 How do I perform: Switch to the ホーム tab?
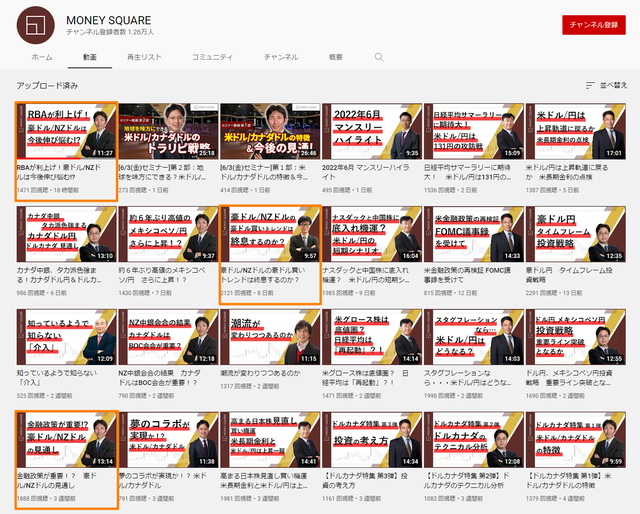(42, 57)
